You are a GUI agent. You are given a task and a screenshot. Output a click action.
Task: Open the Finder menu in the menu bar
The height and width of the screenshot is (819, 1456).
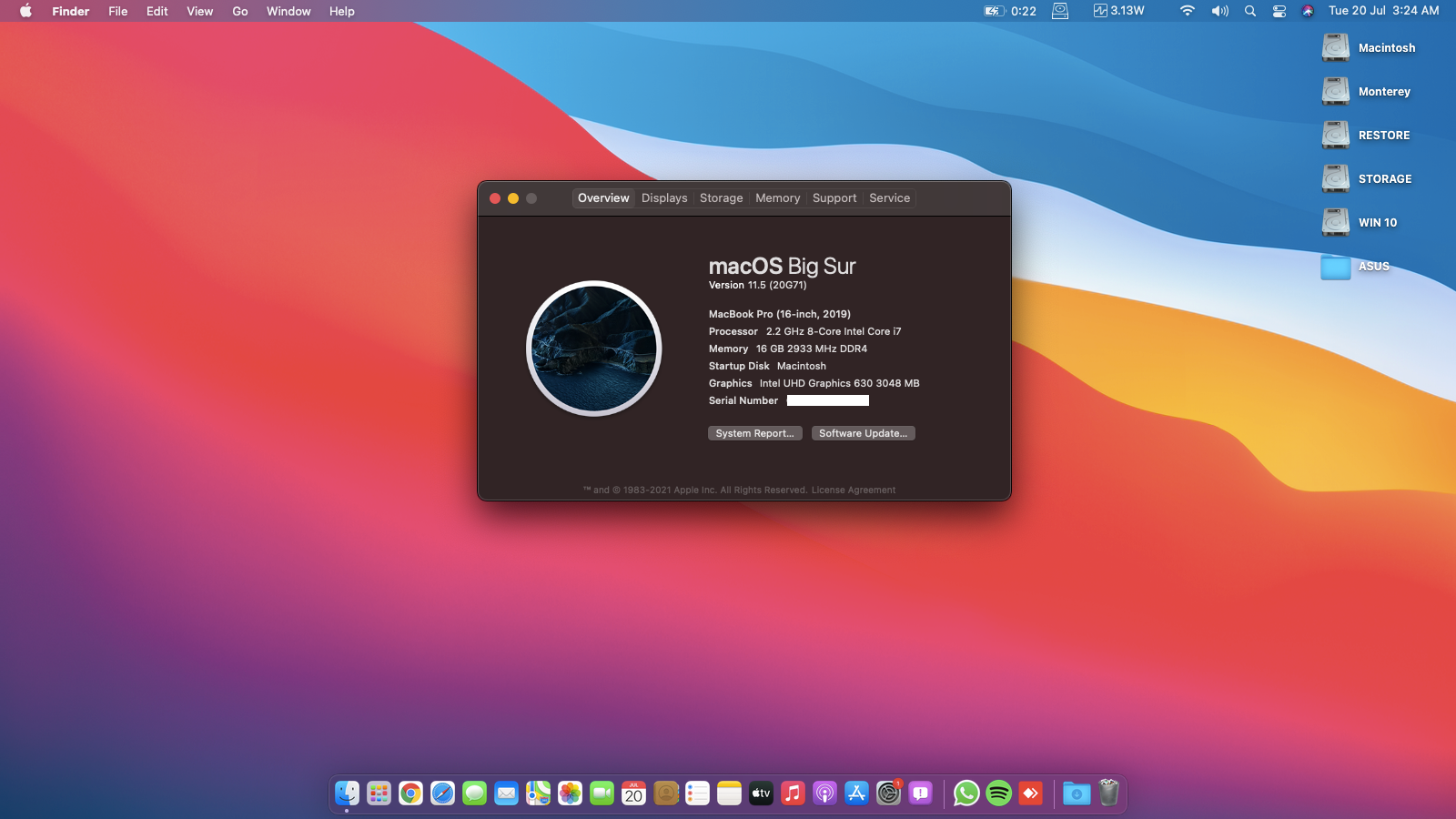tap(71, 11)
